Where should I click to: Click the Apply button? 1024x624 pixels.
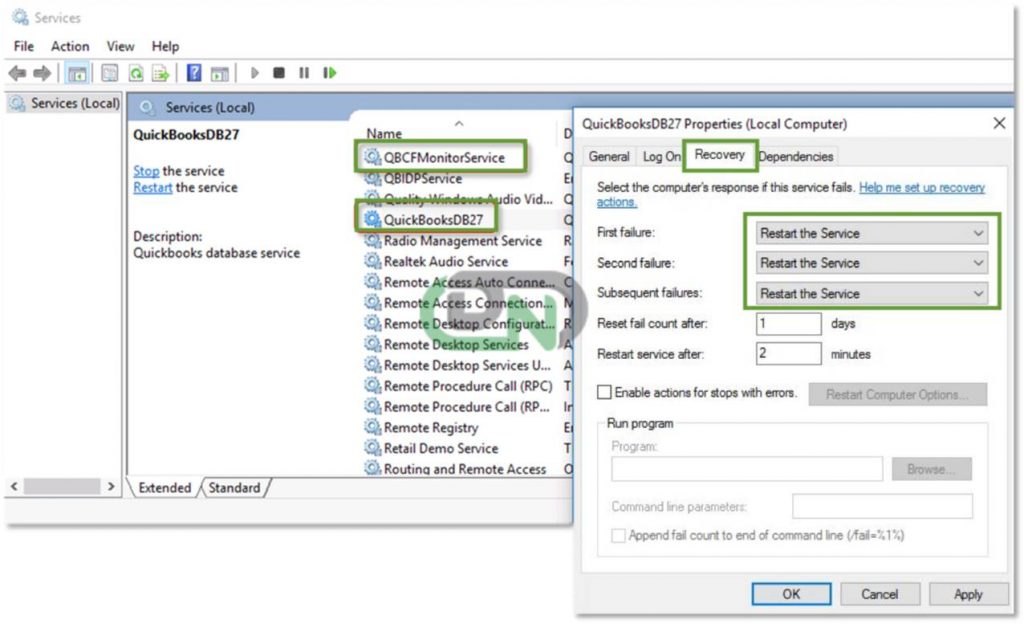[x=968, y=594]
